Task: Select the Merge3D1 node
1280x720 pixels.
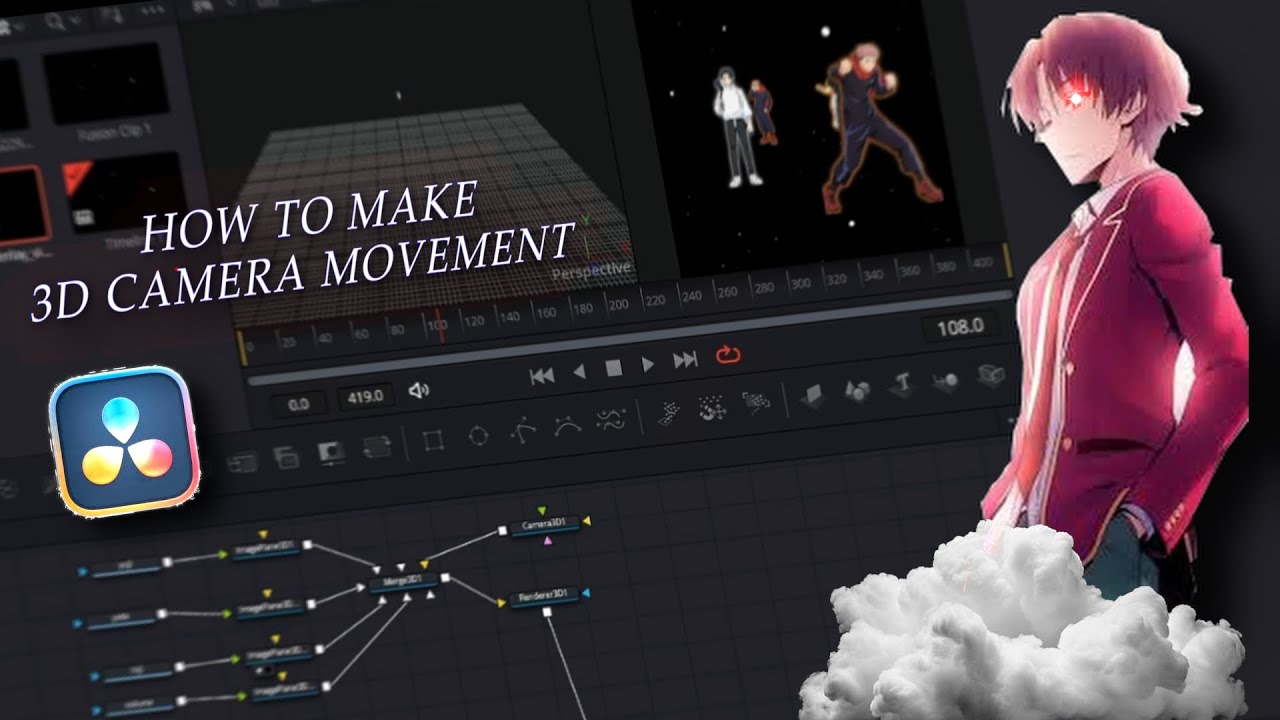Action: click(x=403, y=583)
